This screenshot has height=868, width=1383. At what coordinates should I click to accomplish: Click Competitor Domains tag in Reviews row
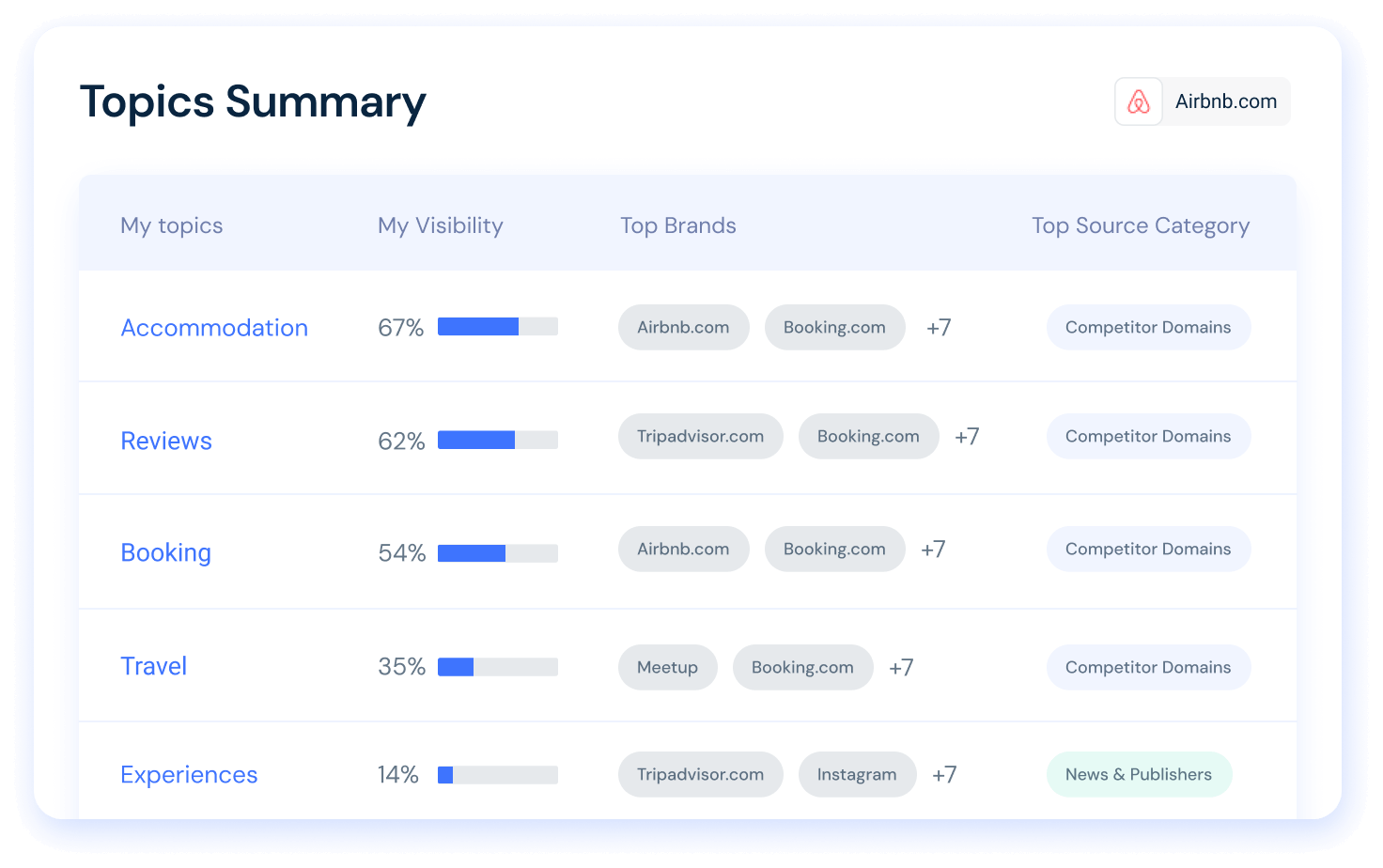[x=1147, y=437]
